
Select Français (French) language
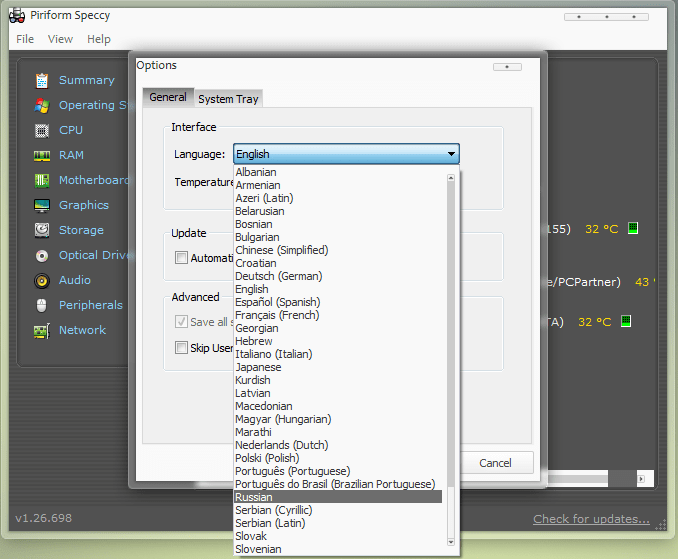(338, 315)
